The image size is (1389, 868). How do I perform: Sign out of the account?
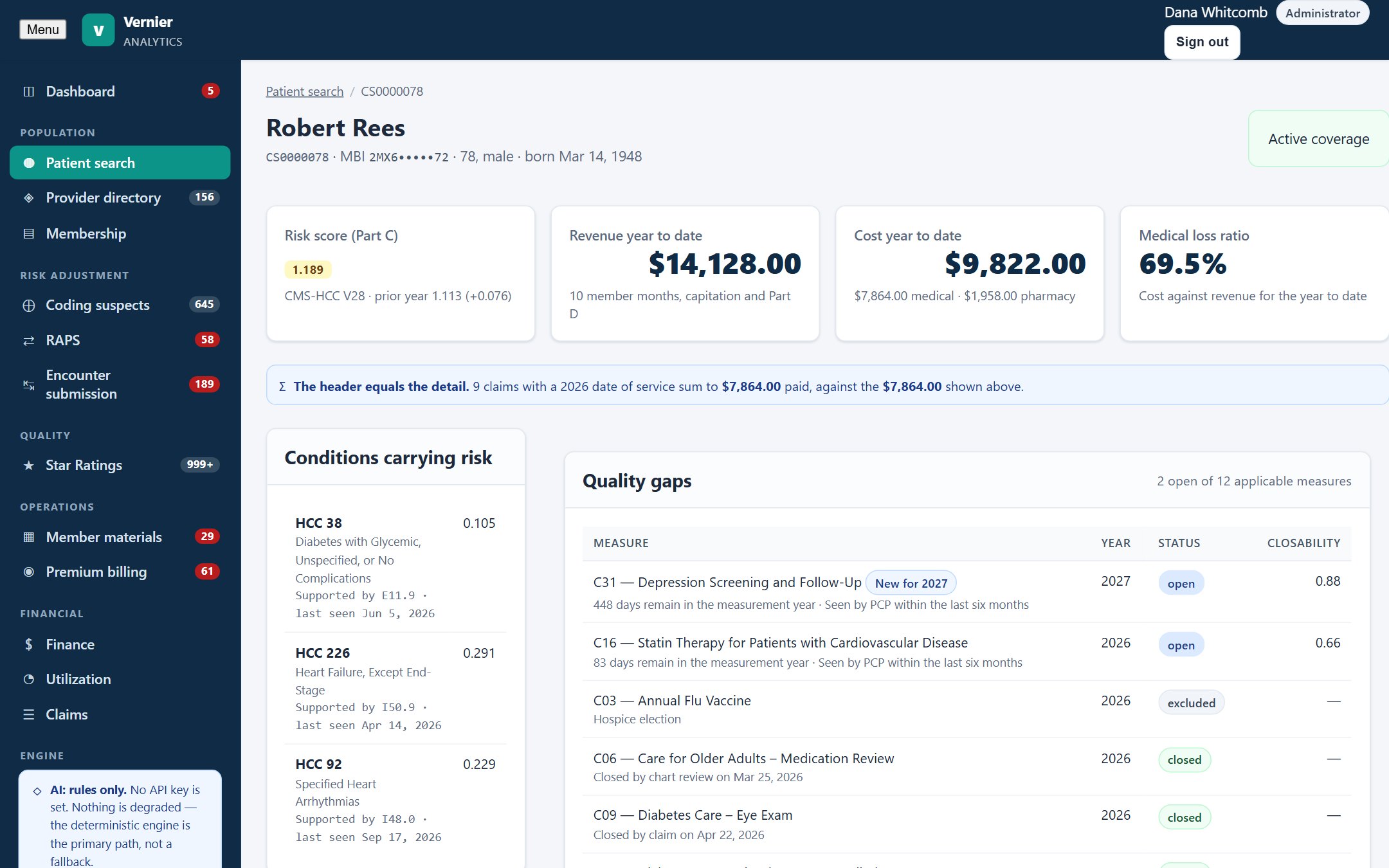1202,42
